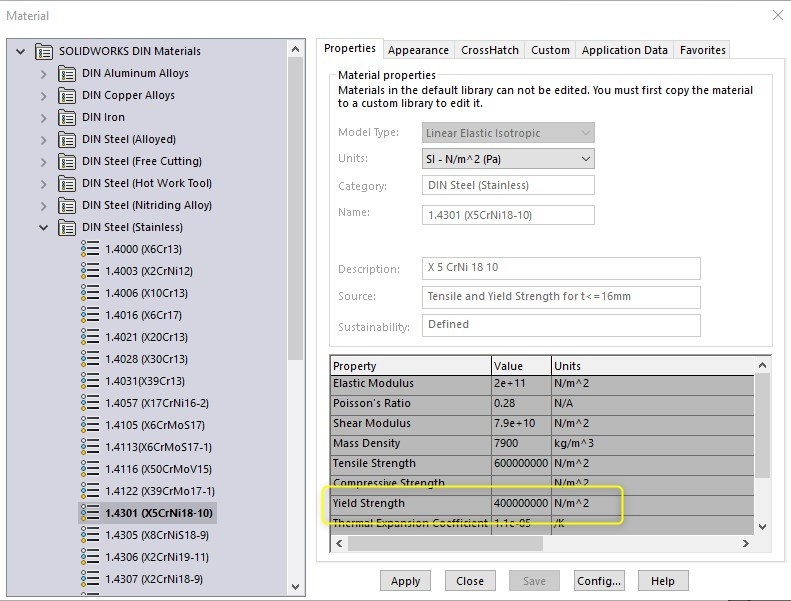The width and height of the screenshot is (791, 601).
Task: Click the material tree scroll-down arrow
Action: (x=296, y=586)
